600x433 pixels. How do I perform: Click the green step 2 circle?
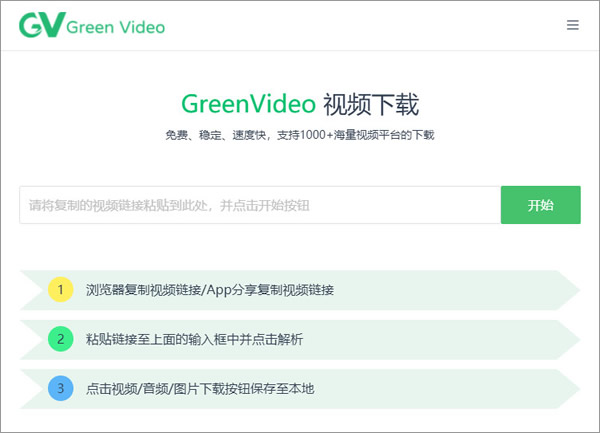point(60,339)
